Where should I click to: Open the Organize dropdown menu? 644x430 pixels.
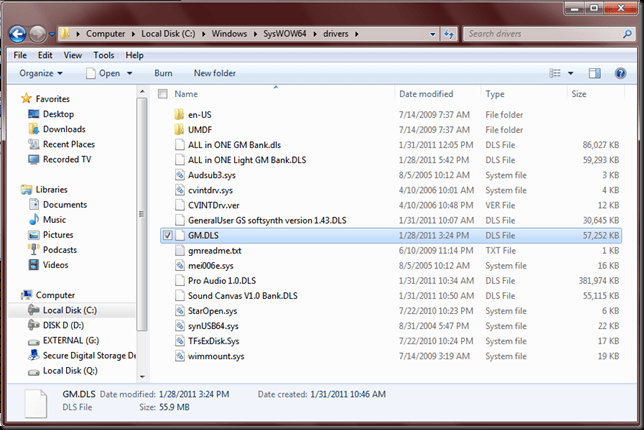click(40, 73)
